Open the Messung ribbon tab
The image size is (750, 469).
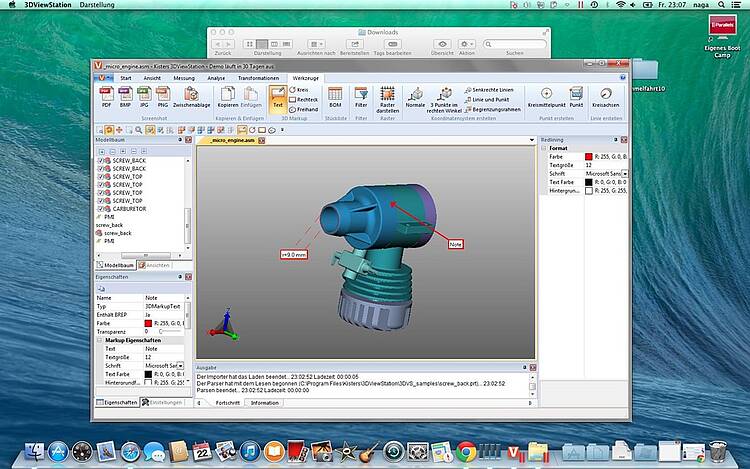[x=183, y=77]
